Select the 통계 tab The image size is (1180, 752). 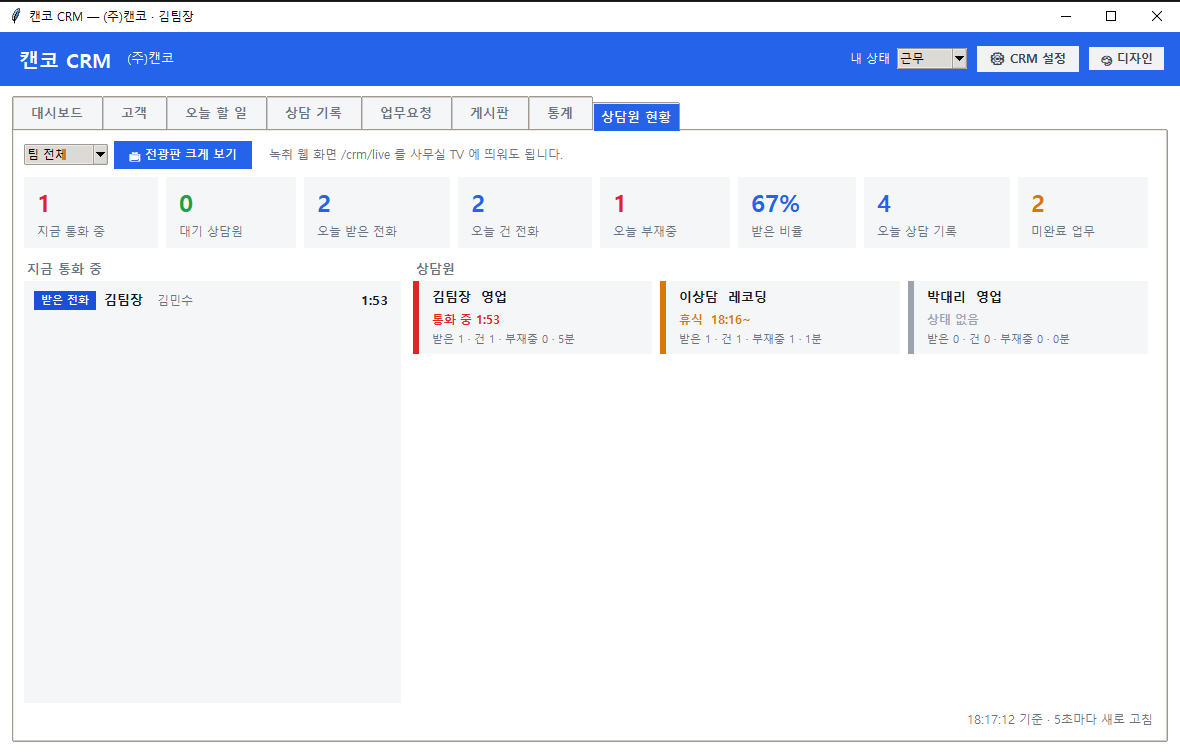point(560,113)
